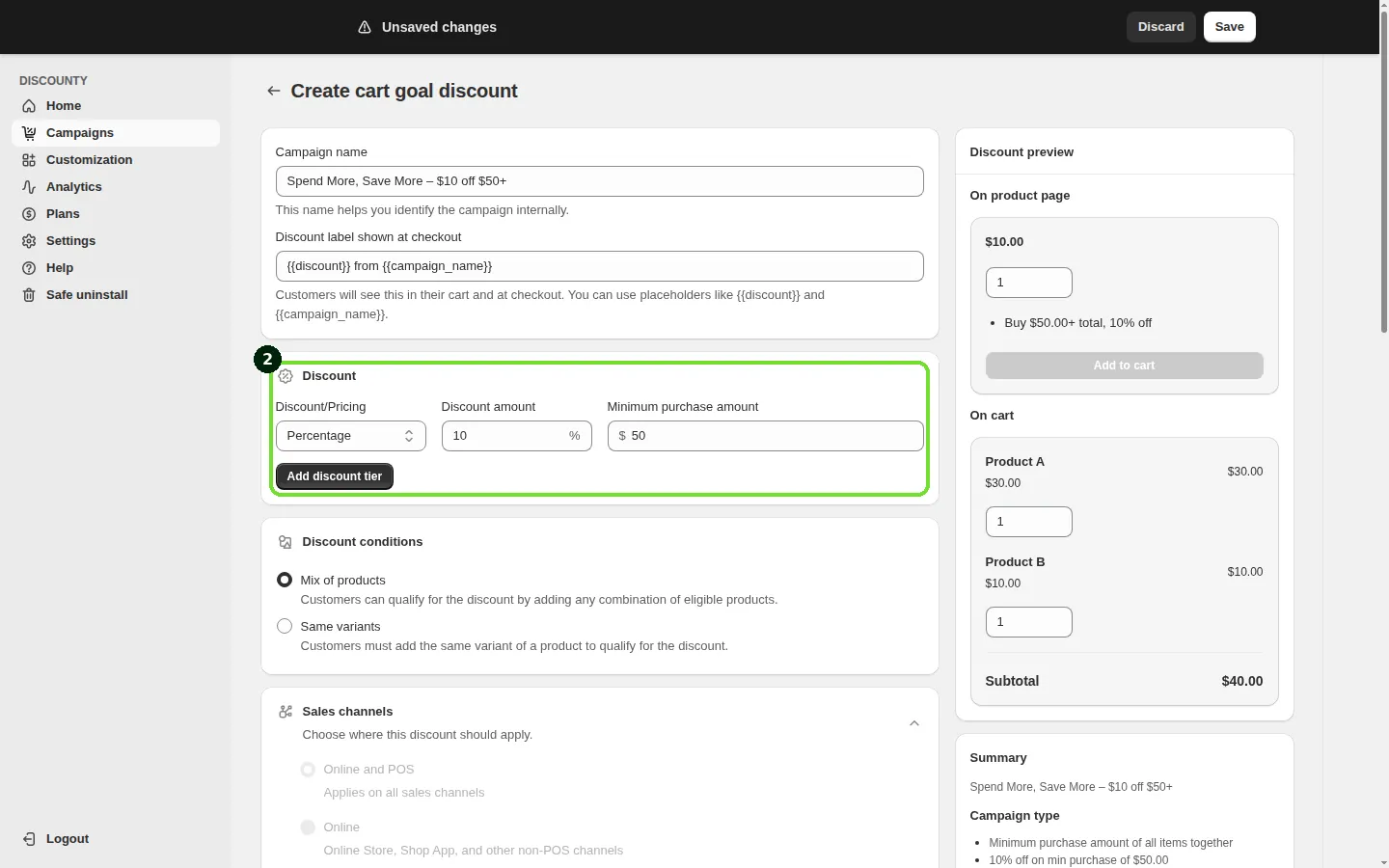
Task: Click the Discount section badge icon
Action: coord(286,376)
